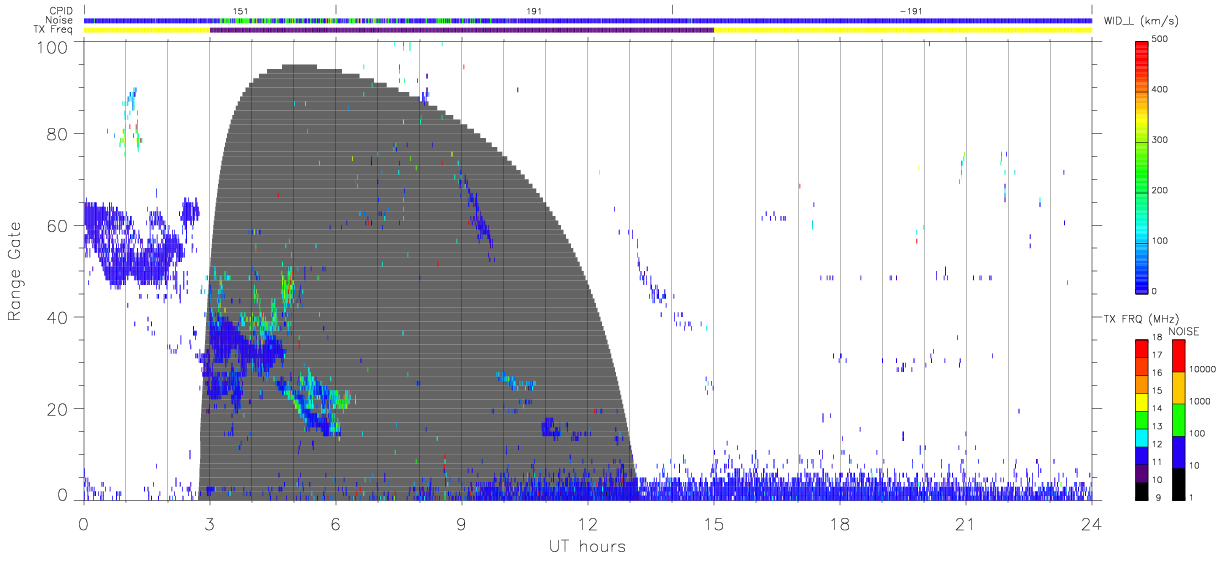Click the 1000 tick on noise legend
Screen dimensions: 1228x567
[1200, 401]
